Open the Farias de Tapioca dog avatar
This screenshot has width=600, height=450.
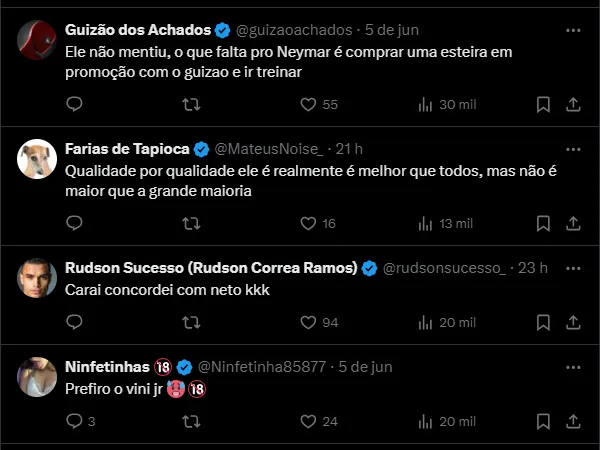point(37,158)
